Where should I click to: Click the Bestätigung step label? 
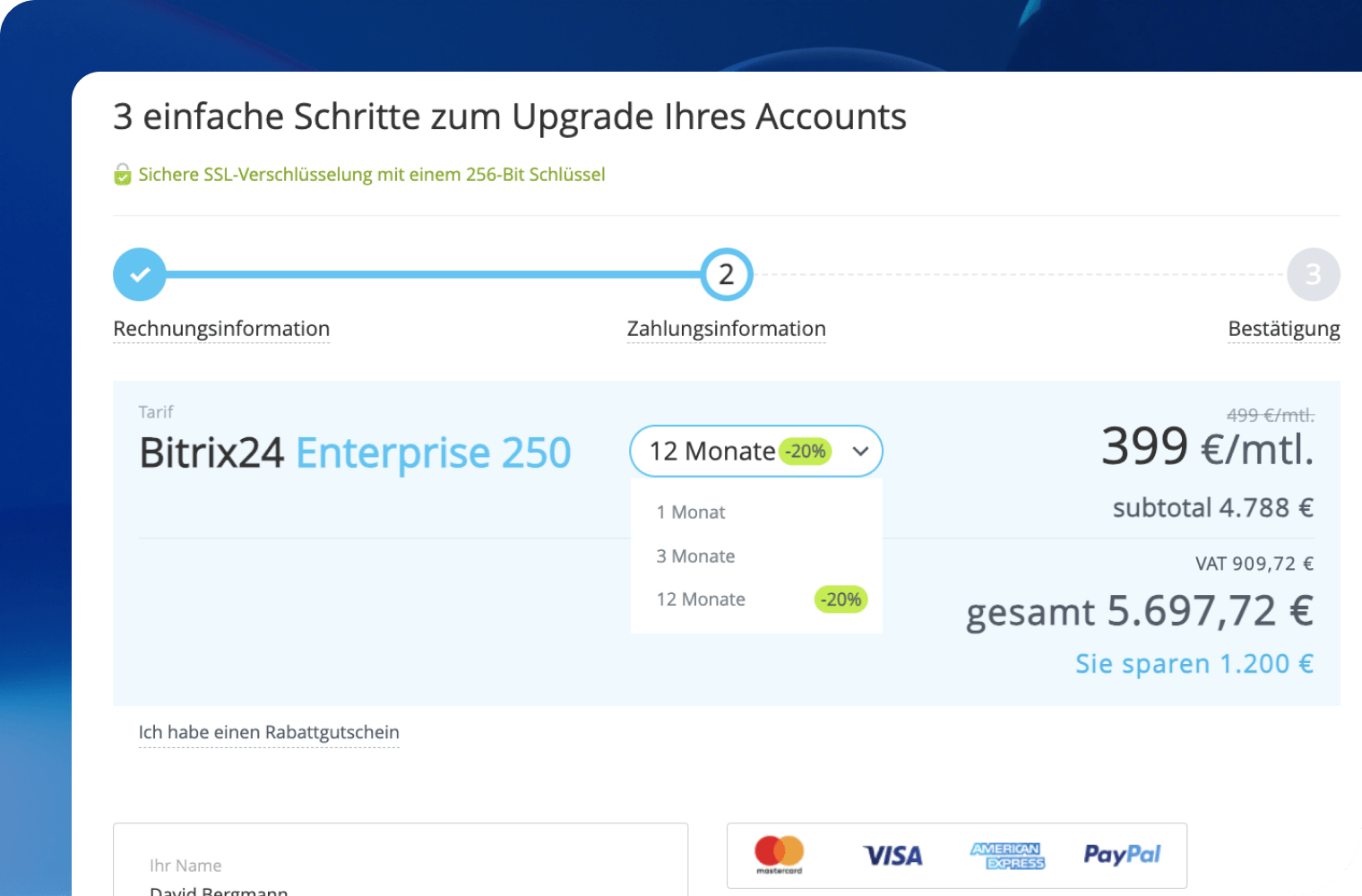coord(1284,329)
